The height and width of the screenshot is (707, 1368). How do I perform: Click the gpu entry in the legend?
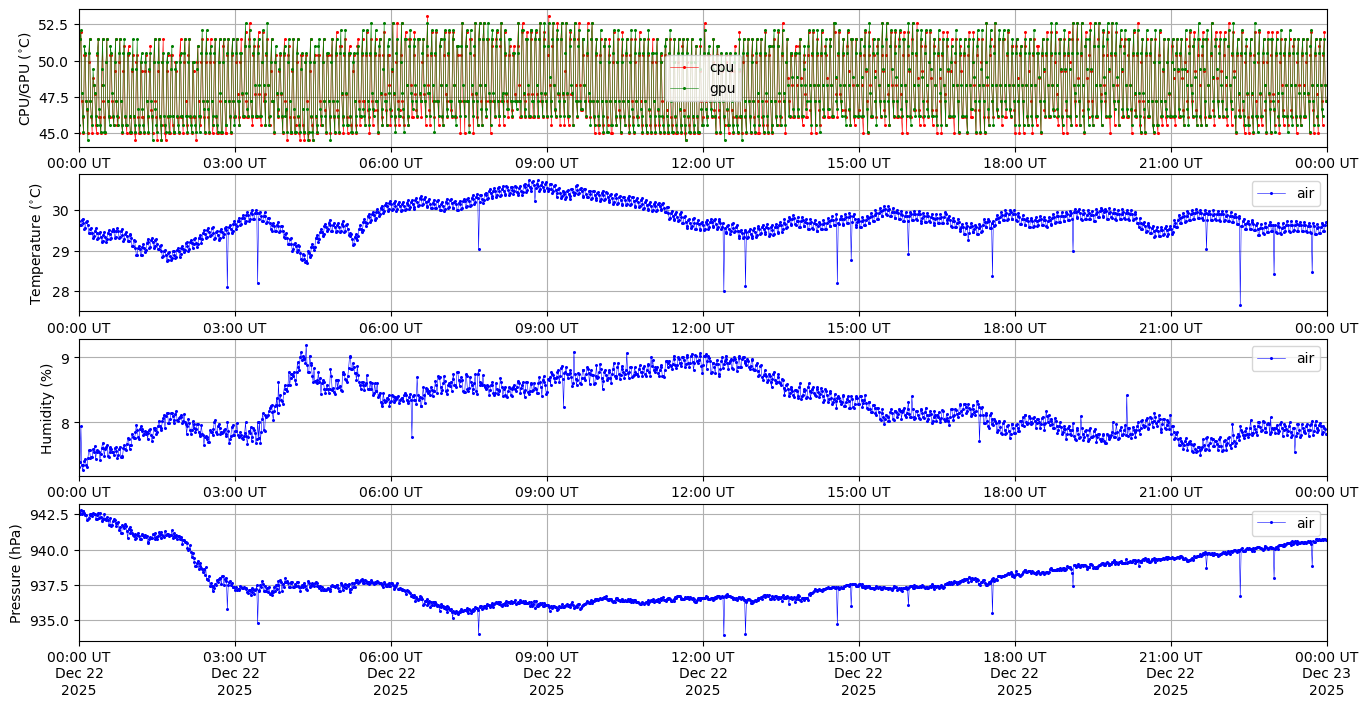click(721, 88)
